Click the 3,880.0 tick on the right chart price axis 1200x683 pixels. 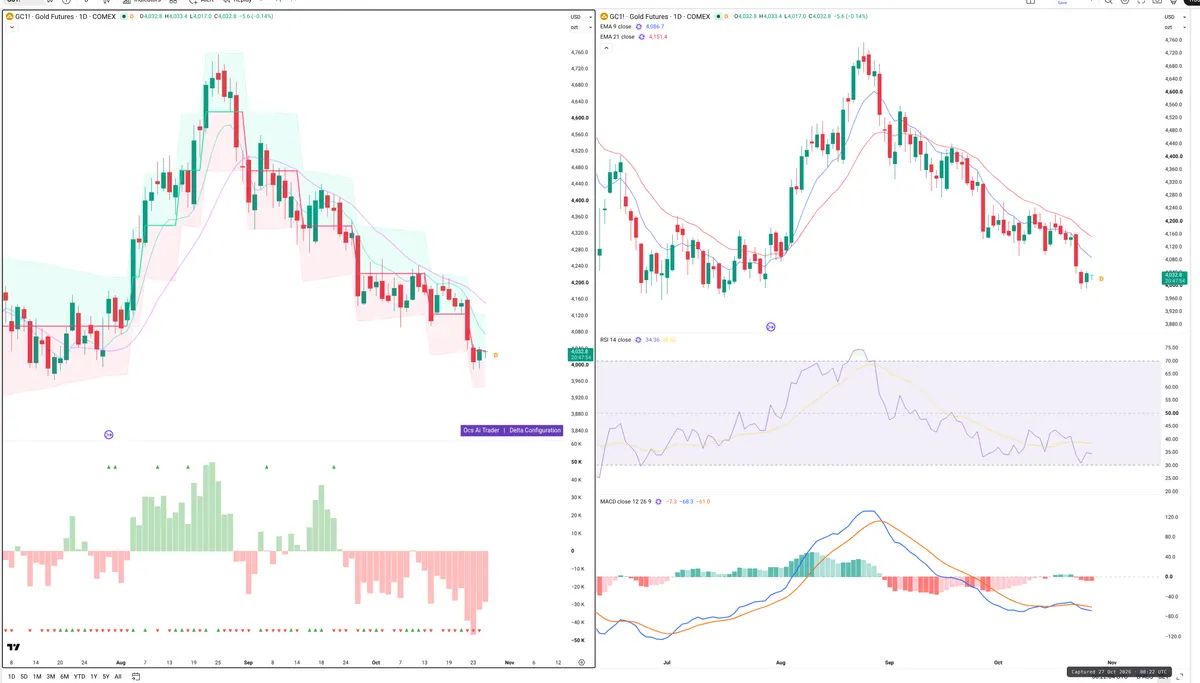[x=1173, y=323]
